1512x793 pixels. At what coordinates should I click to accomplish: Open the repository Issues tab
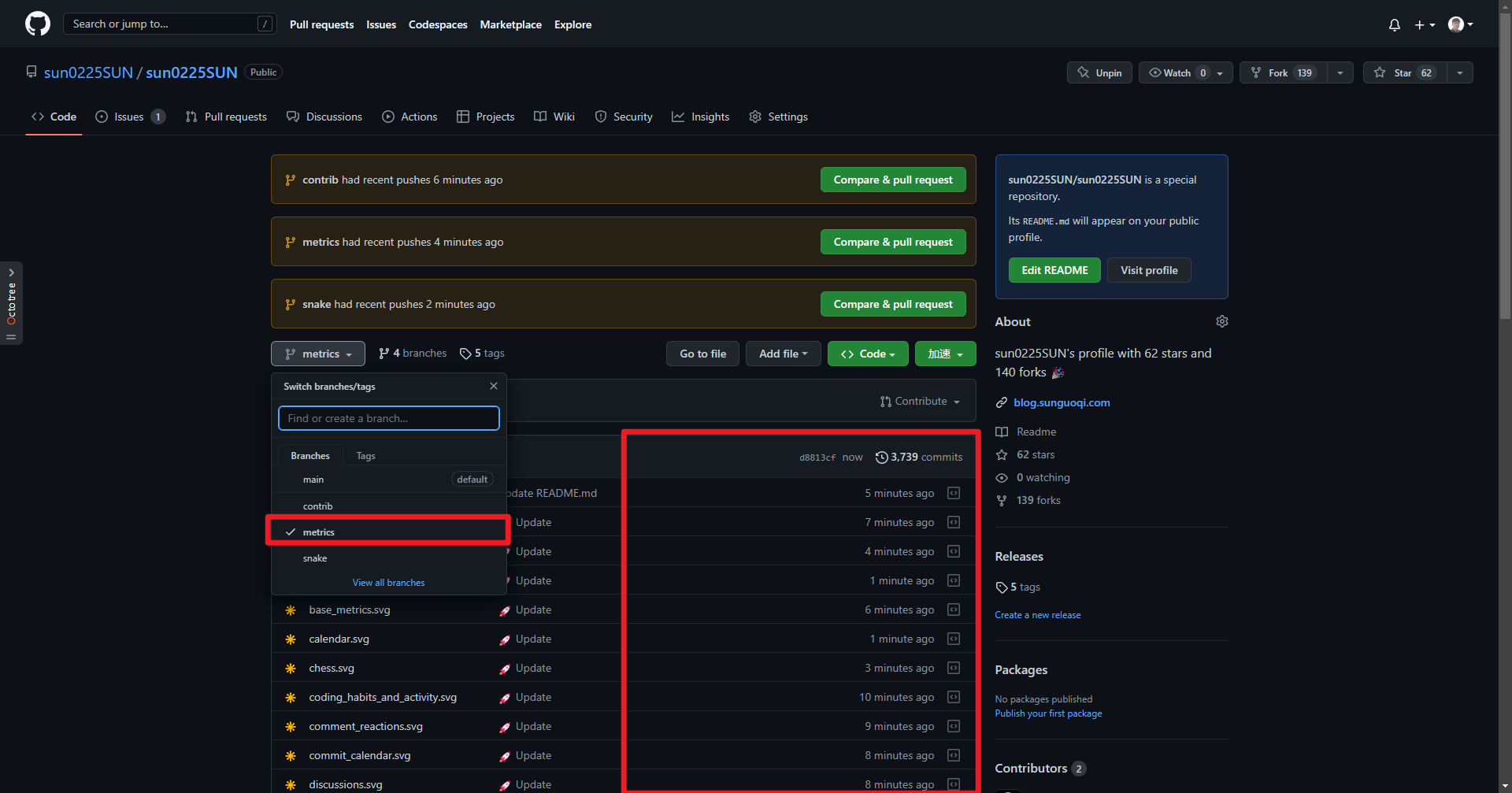tap(130, 117)
